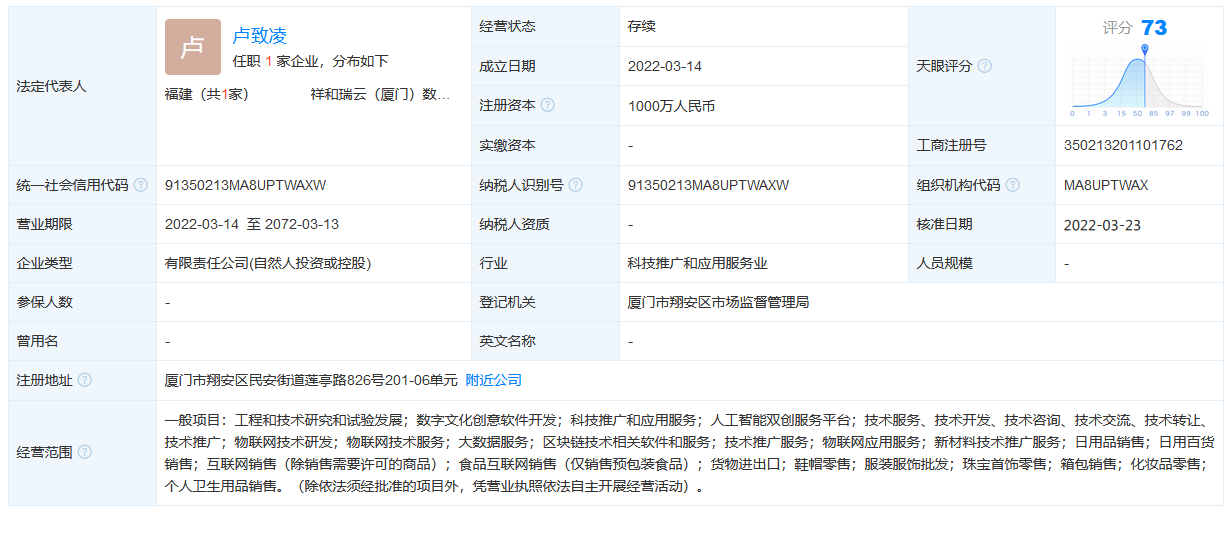
Task: Click the help icon beside 注册资本
Action: pyautogui.click(x=547, y=105)
